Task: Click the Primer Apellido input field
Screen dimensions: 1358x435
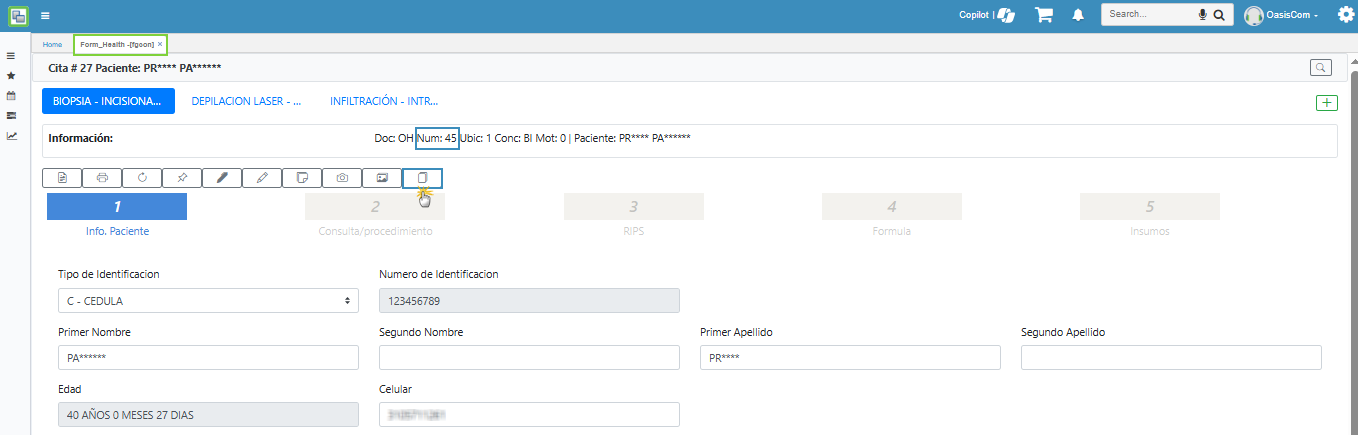Action: tap(850, 358)
